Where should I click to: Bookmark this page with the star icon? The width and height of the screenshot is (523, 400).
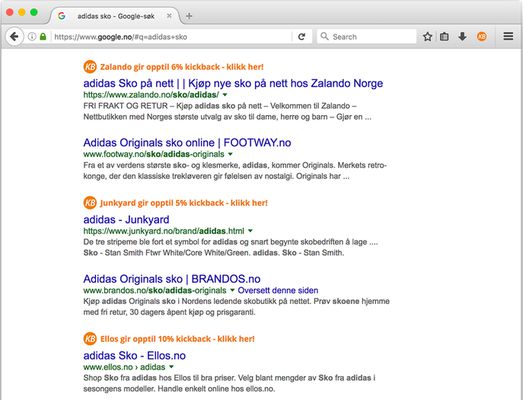427,37
